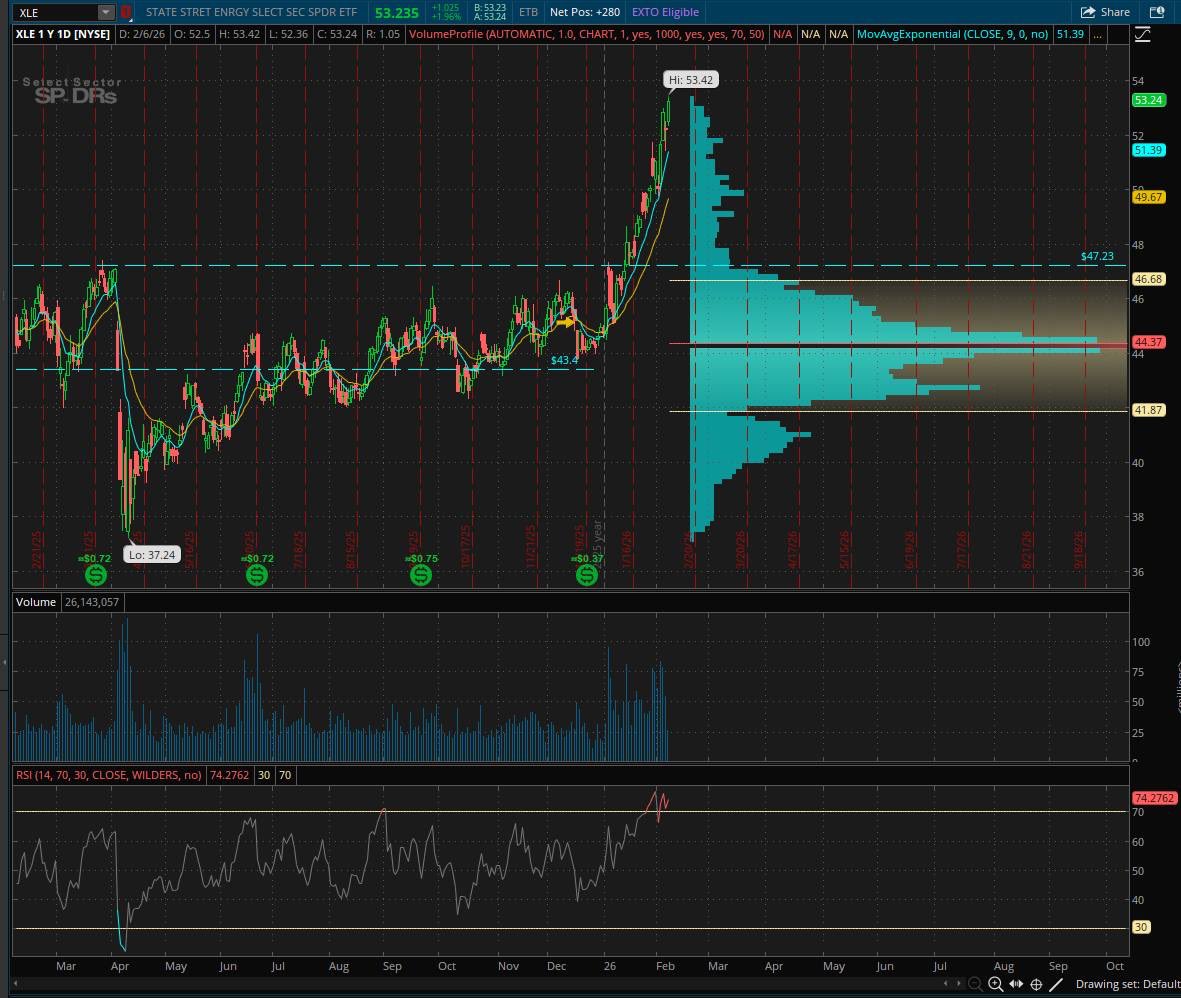Click the RSI 70 overbought header value
This screenshot has width=1181, height=998.
[x=285, y=775]
